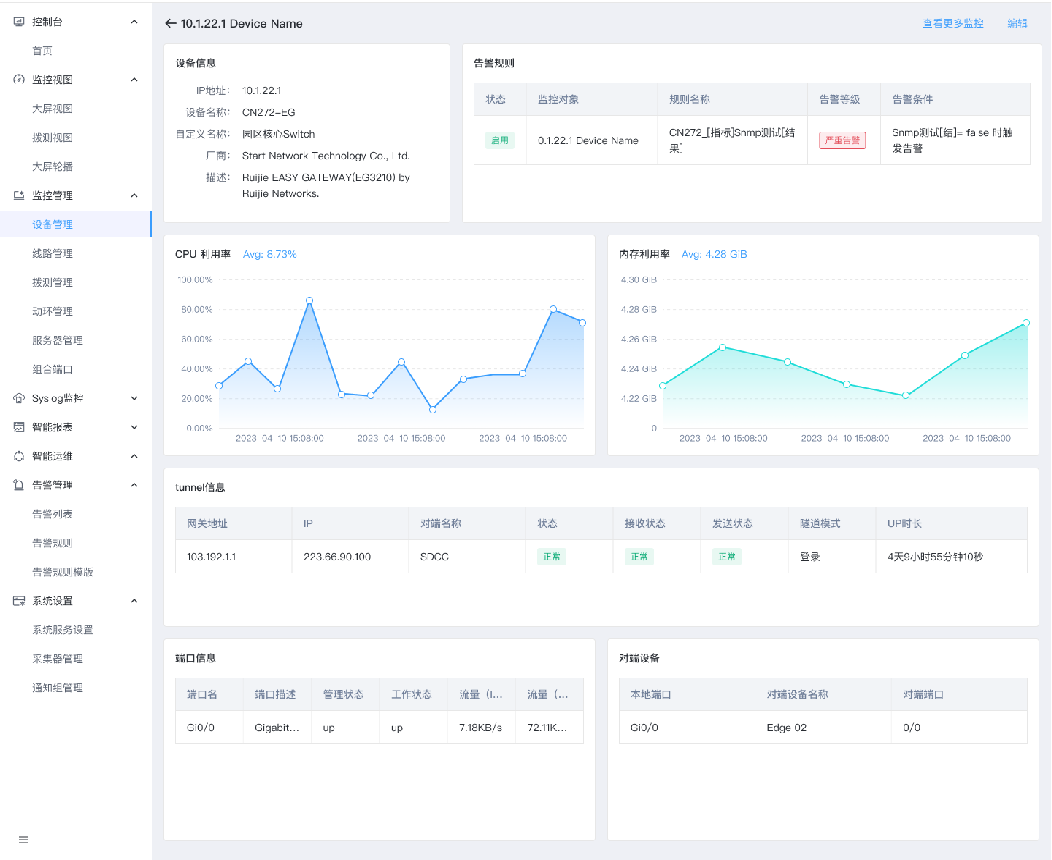The image size is (1052, 860).
Task: Click the 智能报表 report icon in the sidebar
Action: pyautogui.click(x=19, y=427)
